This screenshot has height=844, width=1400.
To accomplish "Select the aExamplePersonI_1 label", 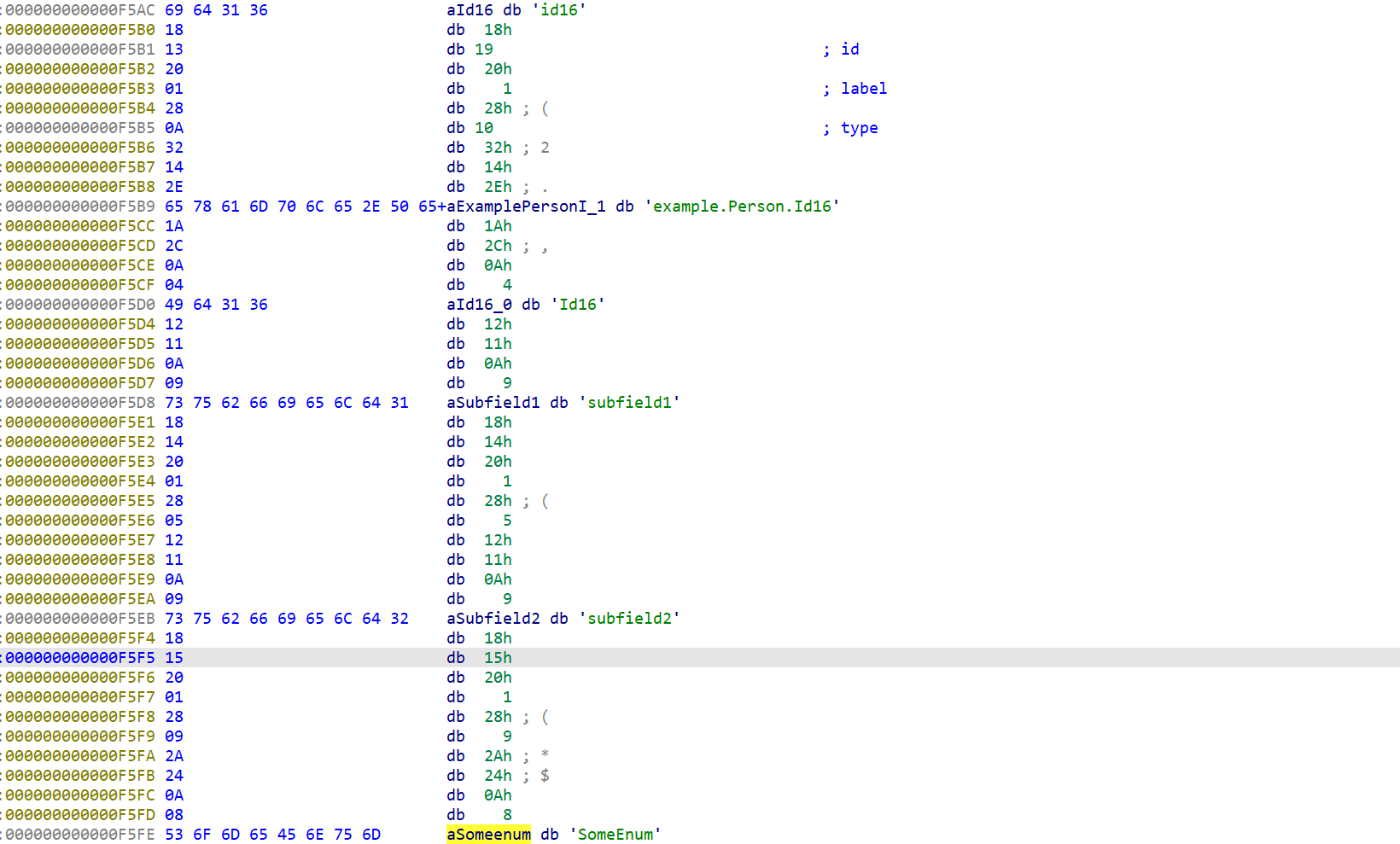I will pos(526,207).
